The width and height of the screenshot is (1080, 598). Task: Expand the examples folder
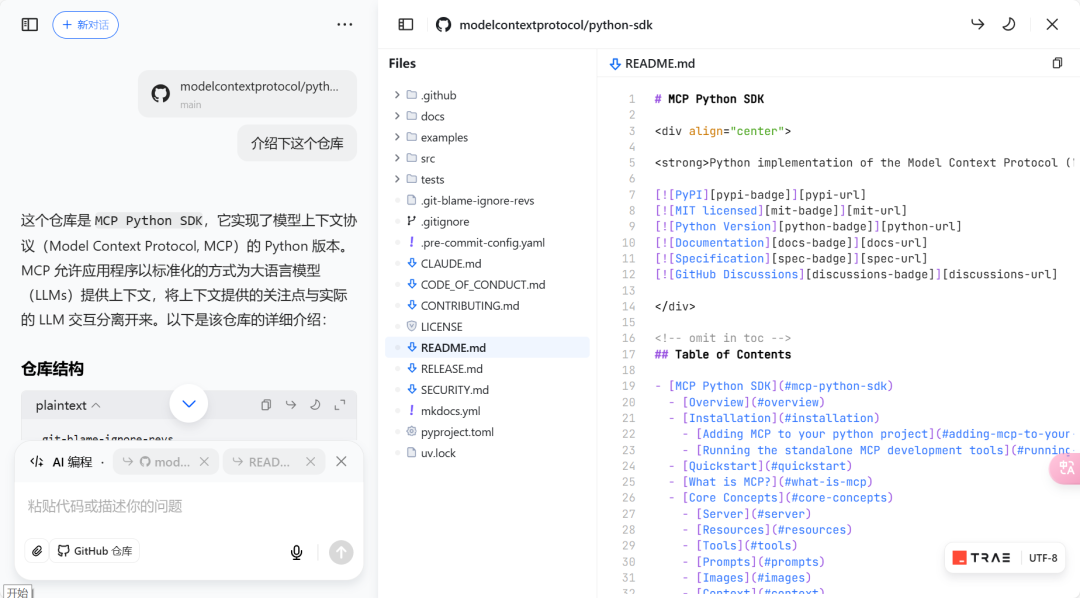[x=397, y=137]
